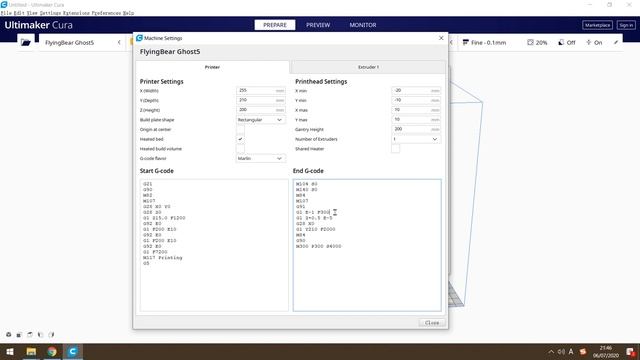Screen dimensions: 640x360
Task: Open the File menu
Action: [6, 13]
